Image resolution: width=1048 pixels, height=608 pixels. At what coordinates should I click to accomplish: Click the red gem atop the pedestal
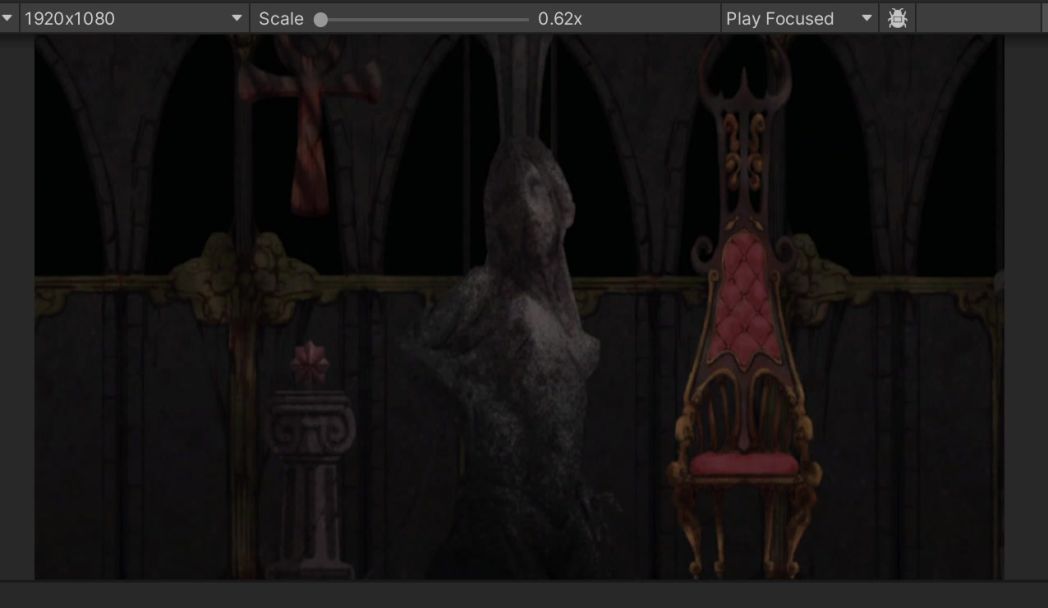tap(309, 364)
